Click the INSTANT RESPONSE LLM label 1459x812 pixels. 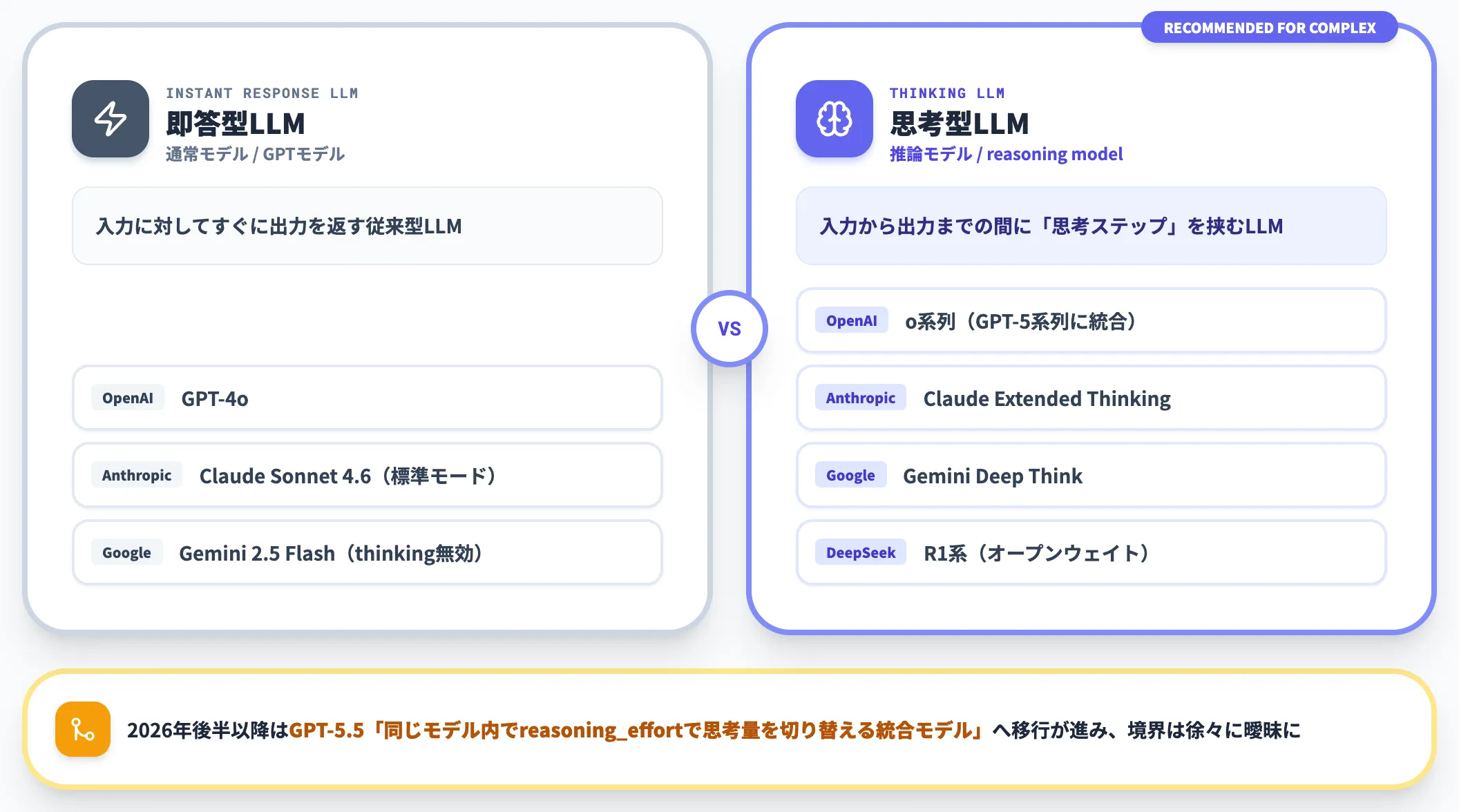tap(262, 93)
